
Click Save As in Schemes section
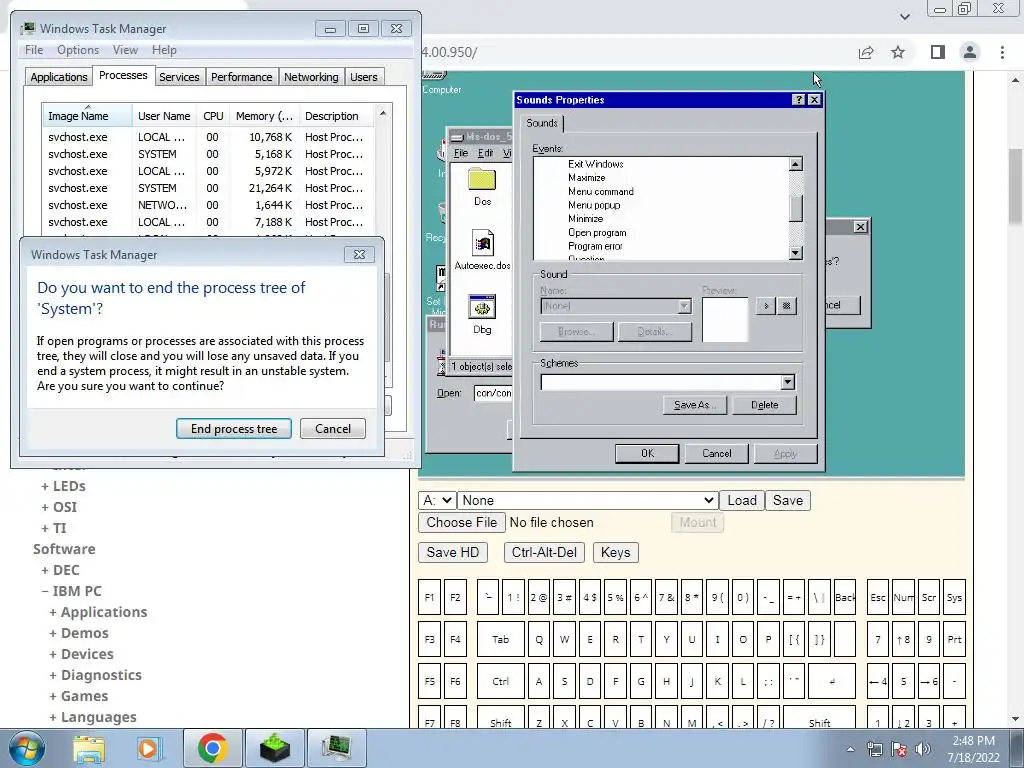tap(696, 405)
